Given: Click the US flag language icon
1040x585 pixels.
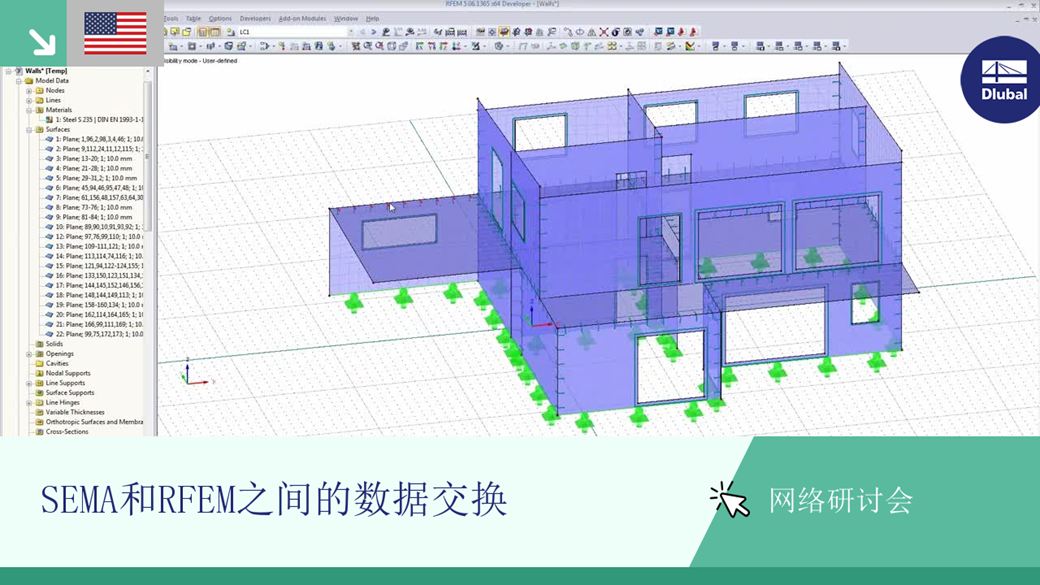Looking at the screenshot, I should (115, 33).
